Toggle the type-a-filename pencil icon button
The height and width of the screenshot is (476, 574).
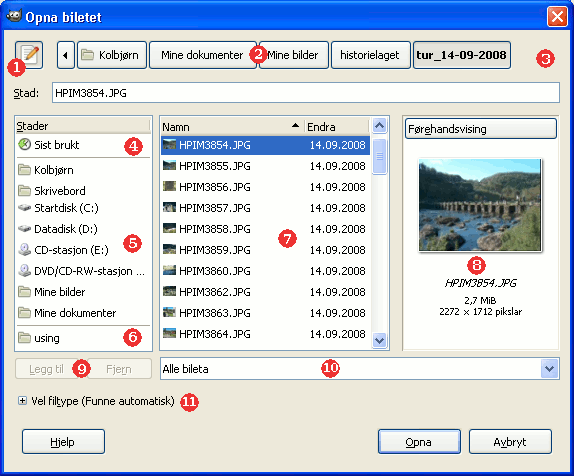pyautogui.click(x=29, y=55)
